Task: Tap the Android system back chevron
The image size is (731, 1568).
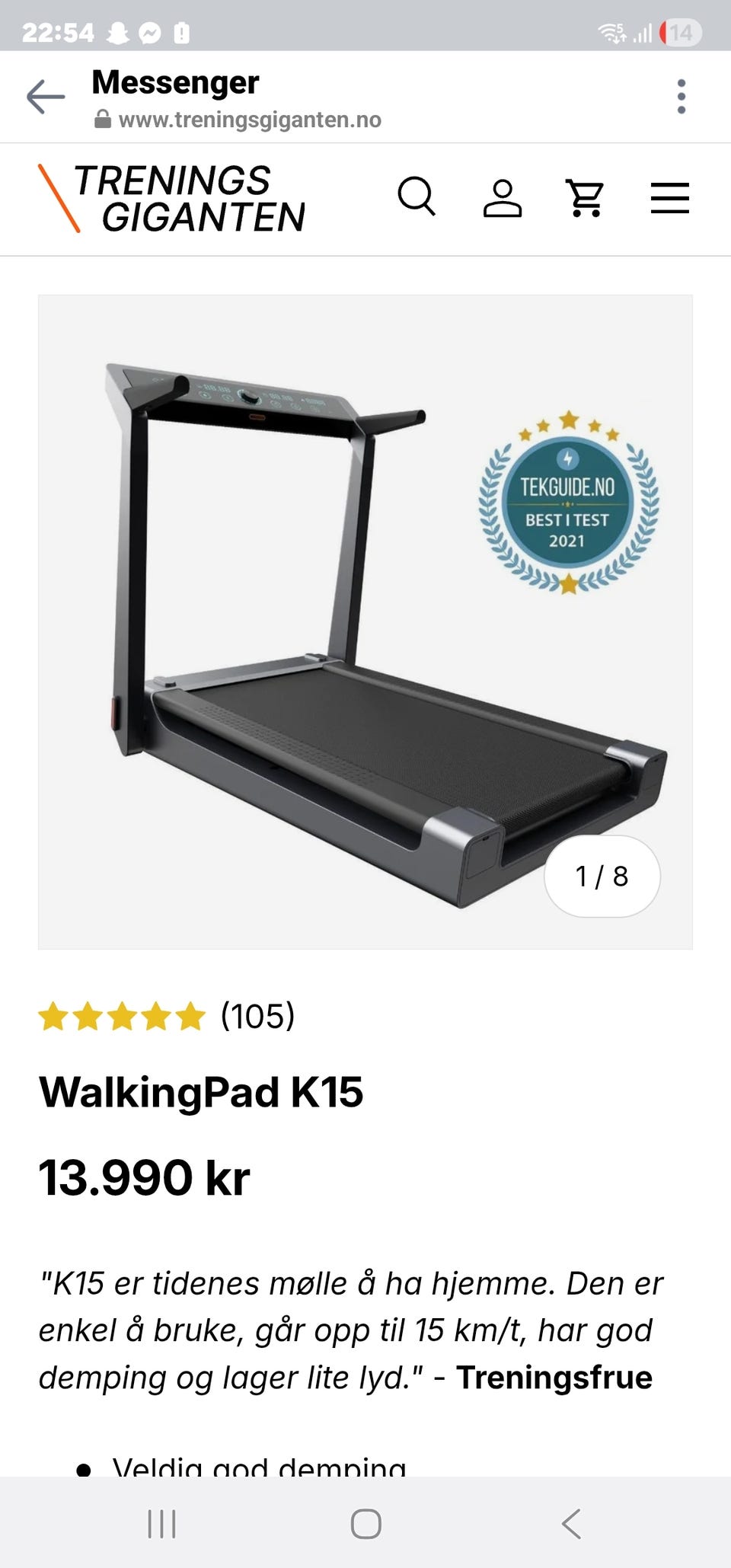Action: [x=571, y=1524]
